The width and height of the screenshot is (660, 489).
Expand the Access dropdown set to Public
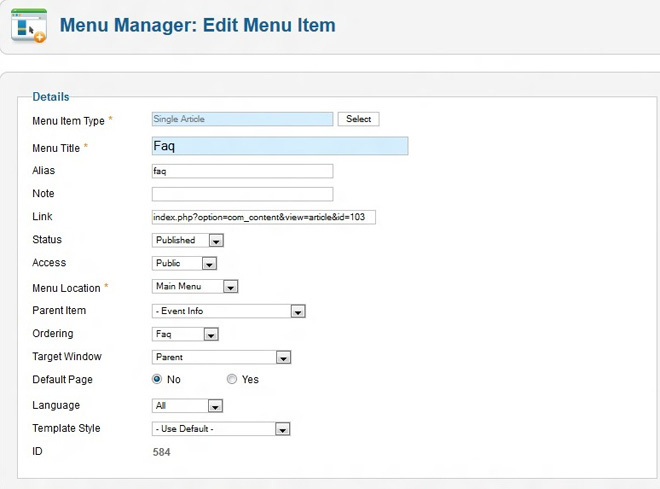pyautogui.click(x=185, y=264)
